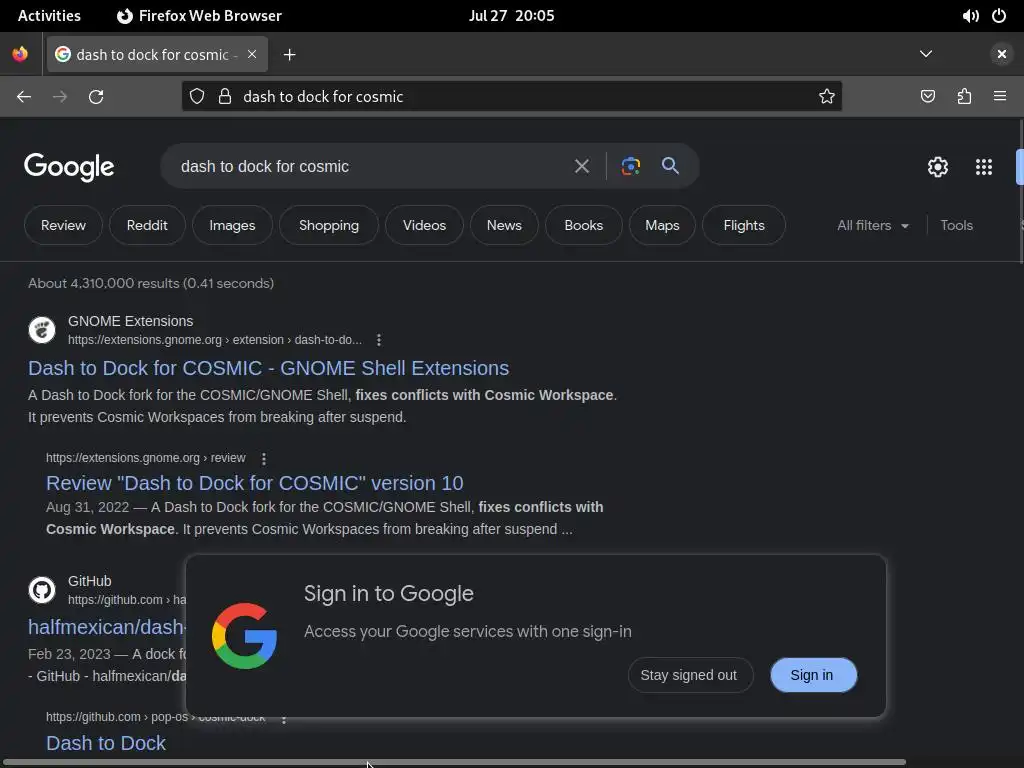This screenshot has width=1024, height=768.
Task: Select the Review filter chip
Action: click(63, 225)
